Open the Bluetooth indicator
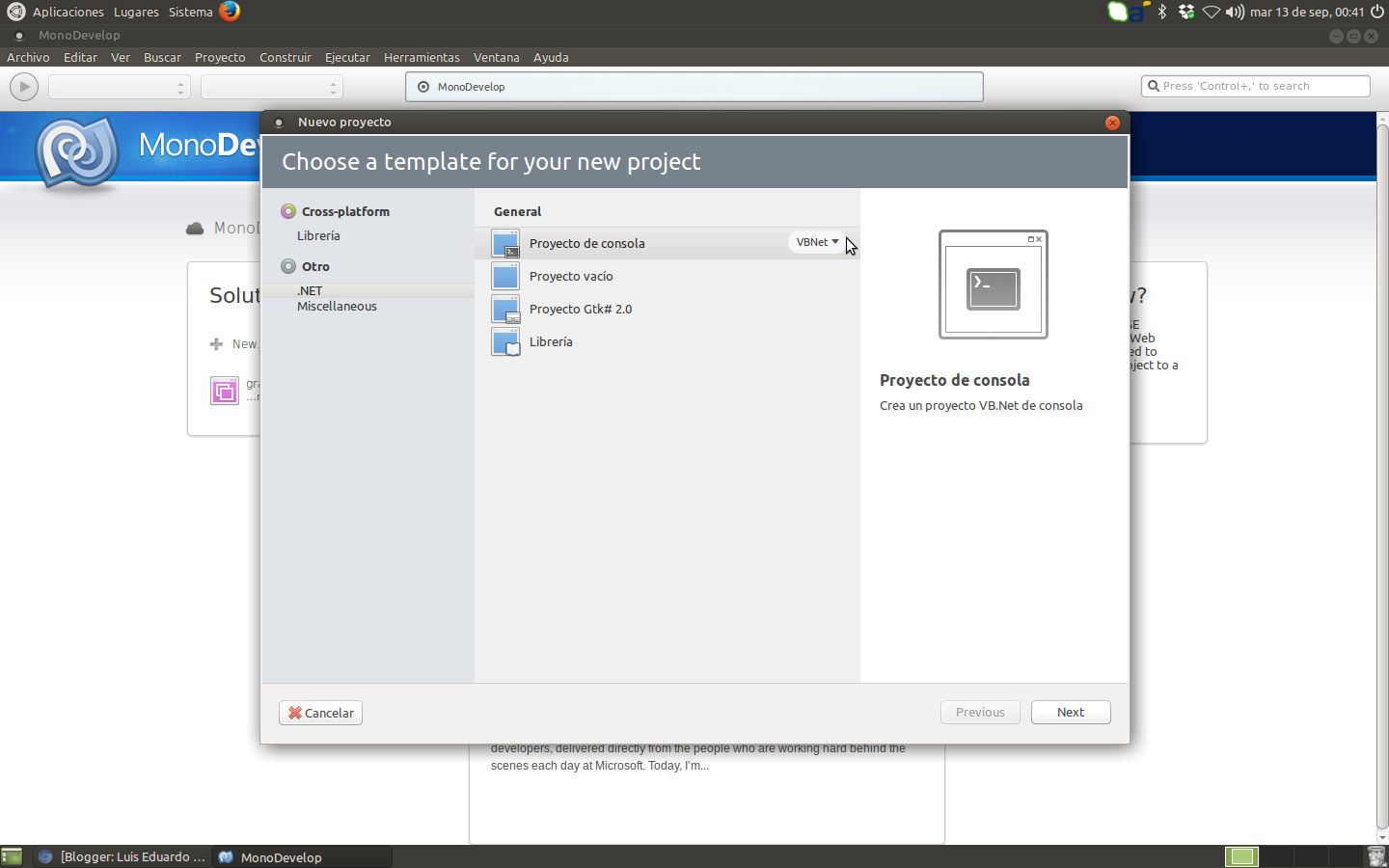The image size is (1389, 868). pos(1162,12)
